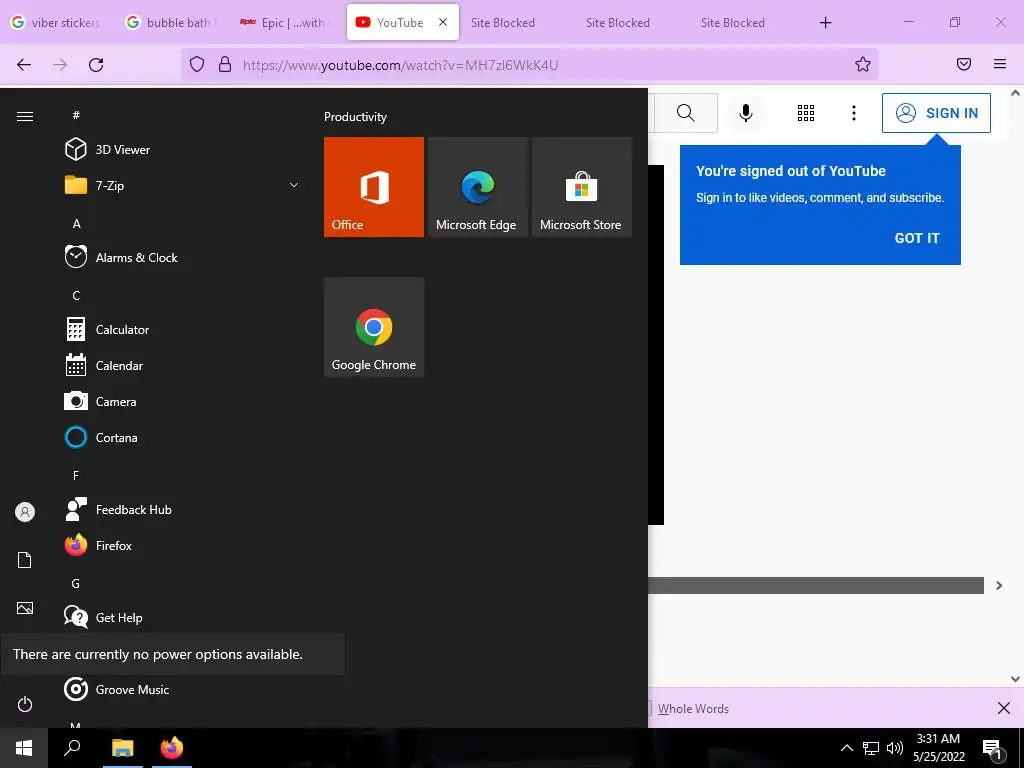The image size is (1024, 768).
Task: Click the Power button in Start
Action: tap(25, 704)
